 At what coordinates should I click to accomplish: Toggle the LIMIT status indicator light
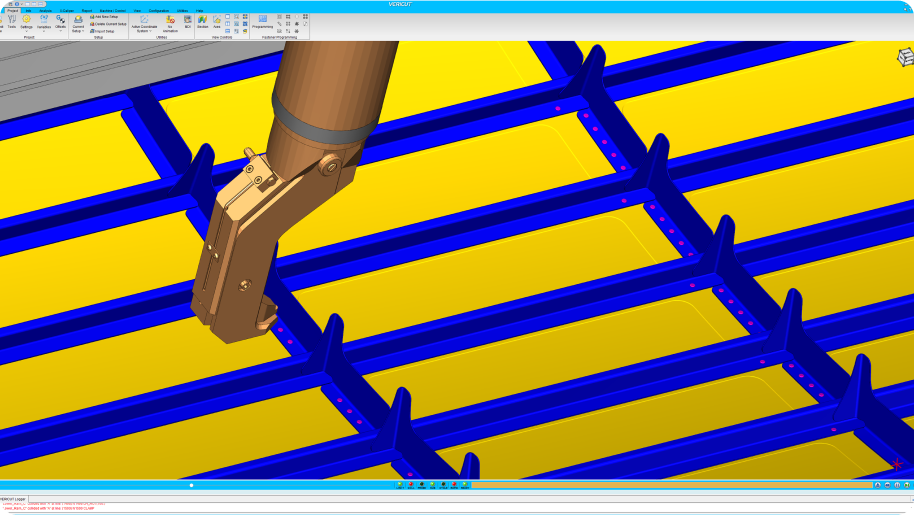click(x=400, y=485)
